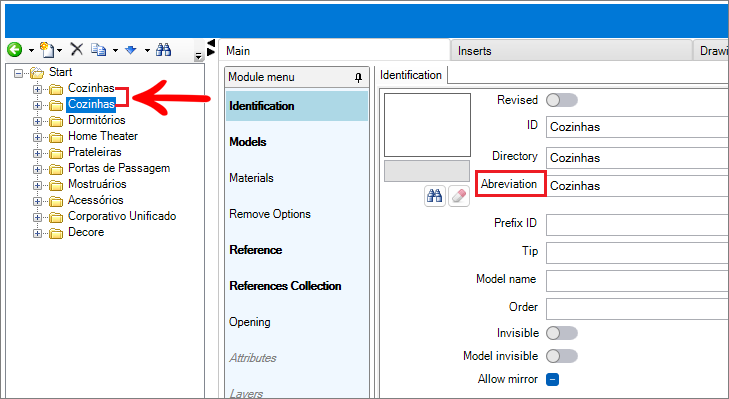The width and height of the screenshot is (729, 399).
Task: Pin the Module menu panel
Action: coord(358,77)
